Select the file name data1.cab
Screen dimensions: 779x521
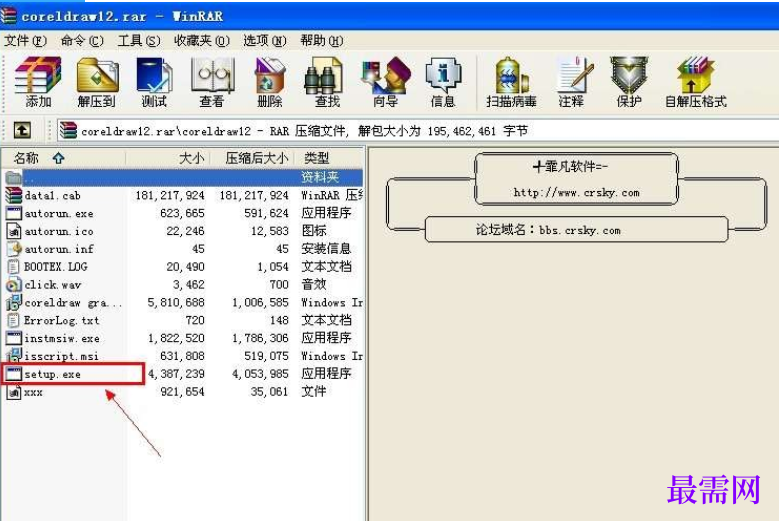click(x=52, y=196)
